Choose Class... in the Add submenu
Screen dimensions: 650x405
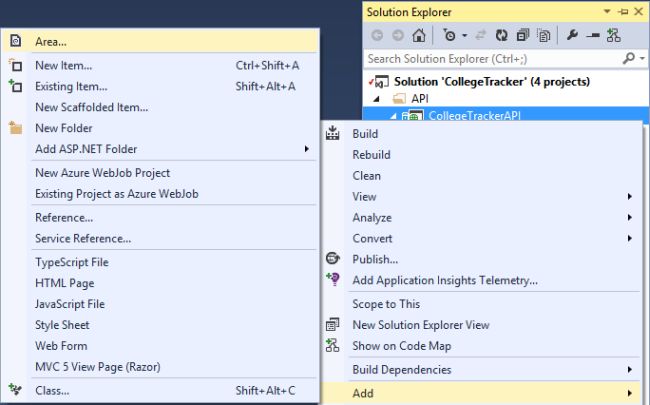51,390
